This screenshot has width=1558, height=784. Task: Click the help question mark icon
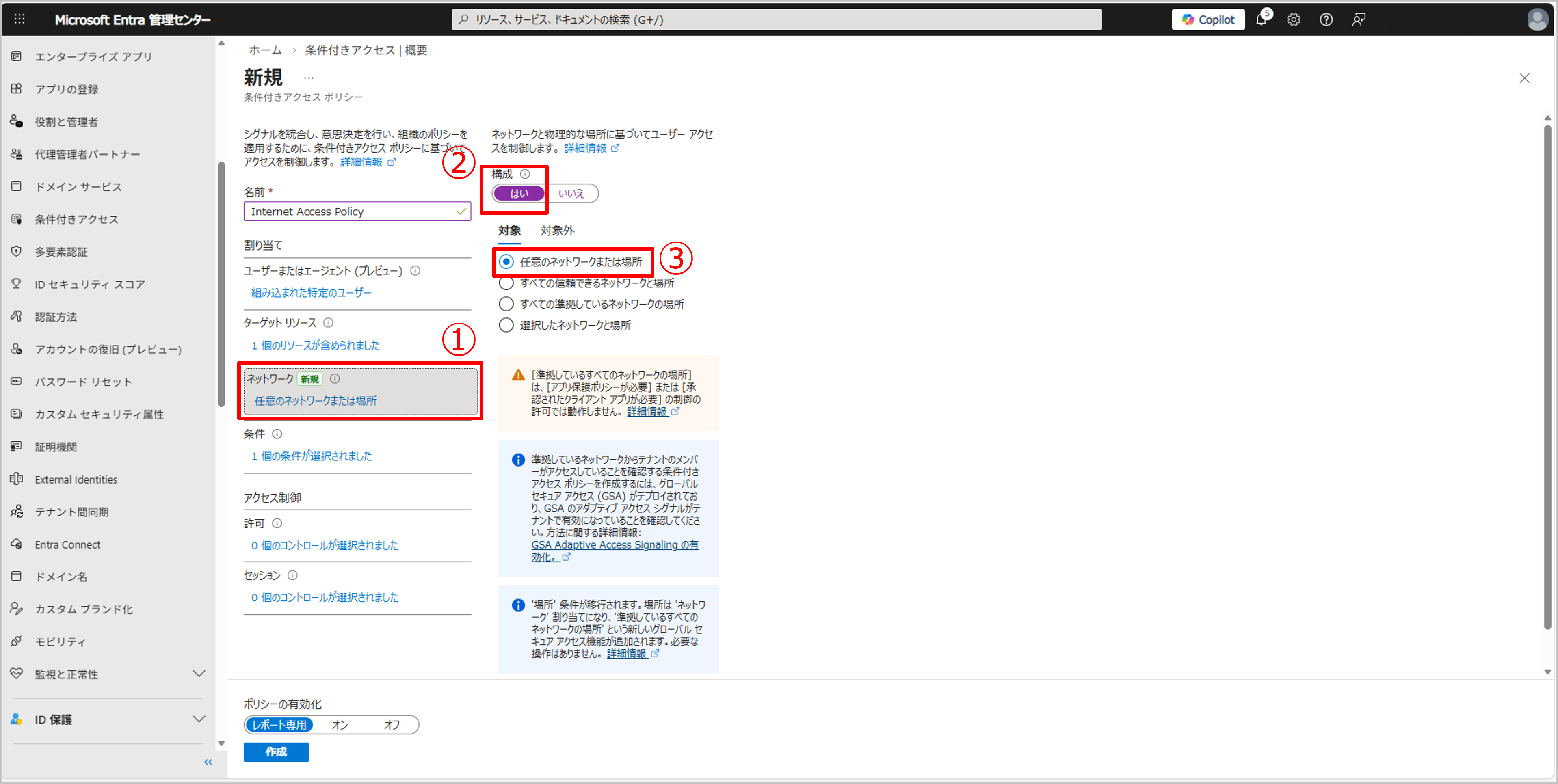coord(1326,19)
